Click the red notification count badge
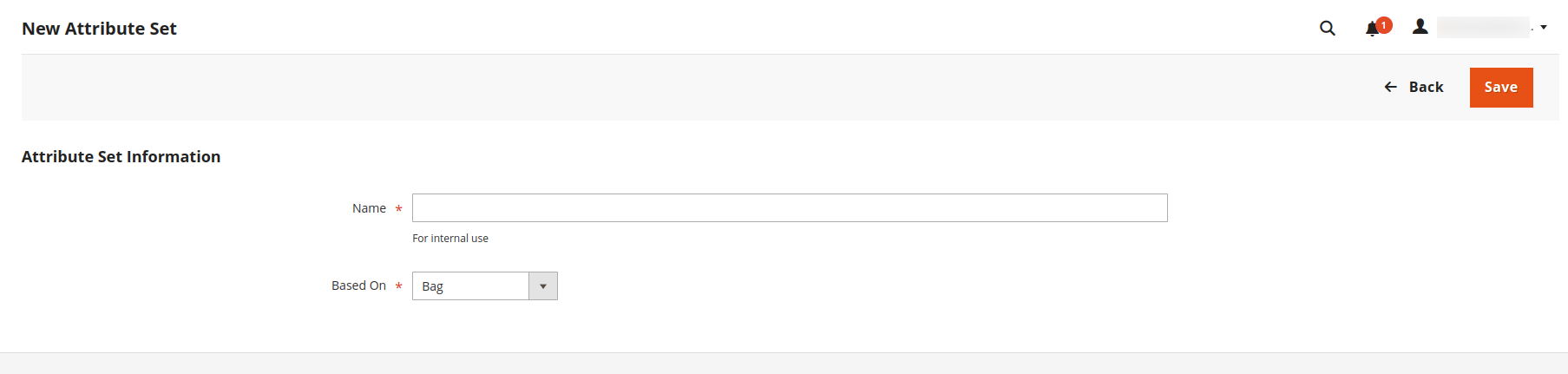The width and height of the screenshot is (1568, 374). [x=1384, y=25]
